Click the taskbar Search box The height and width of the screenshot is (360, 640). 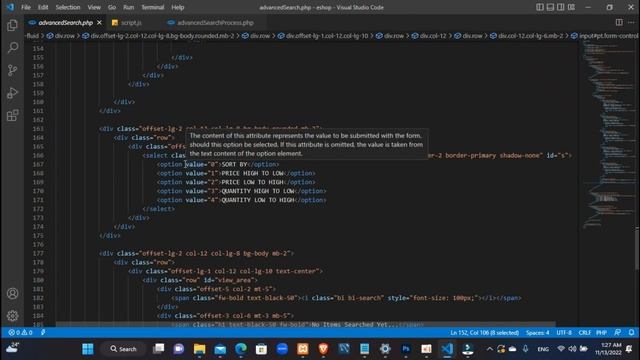(123, 349)
